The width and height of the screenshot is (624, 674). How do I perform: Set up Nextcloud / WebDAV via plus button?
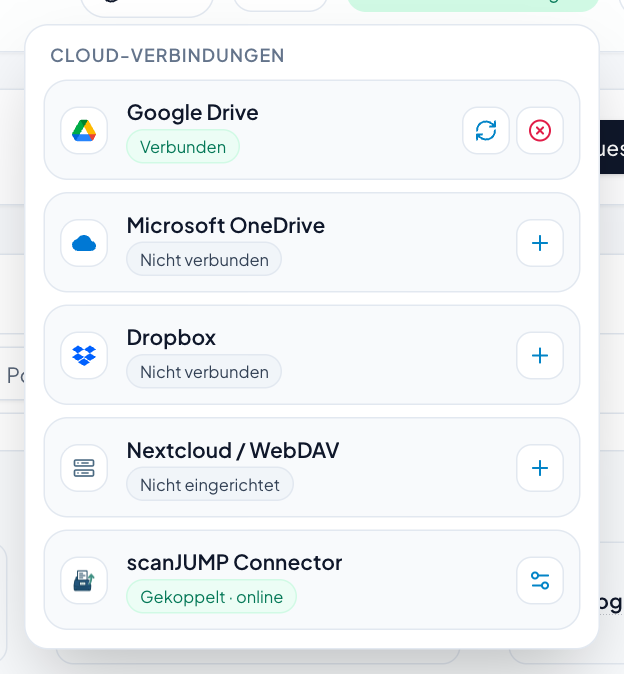pyautogui.click(x=540, y=468)
